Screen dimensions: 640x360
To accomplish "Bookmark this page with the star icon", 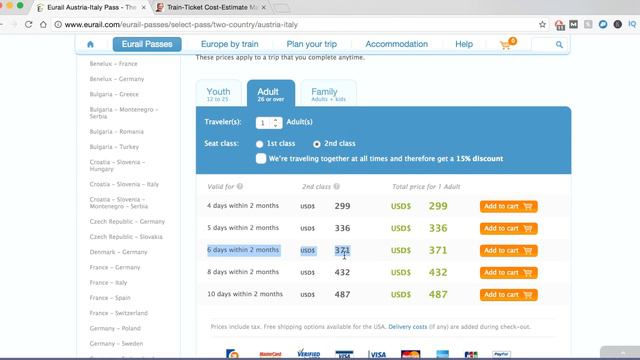I will click(x=542, y=24).
